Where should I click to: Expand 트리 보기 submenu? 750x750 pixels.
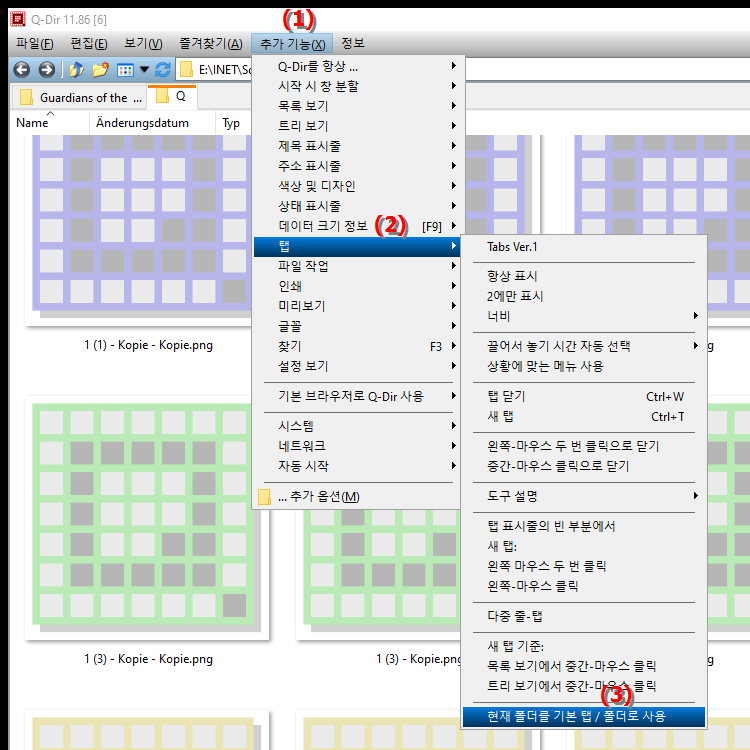point(356,126)
